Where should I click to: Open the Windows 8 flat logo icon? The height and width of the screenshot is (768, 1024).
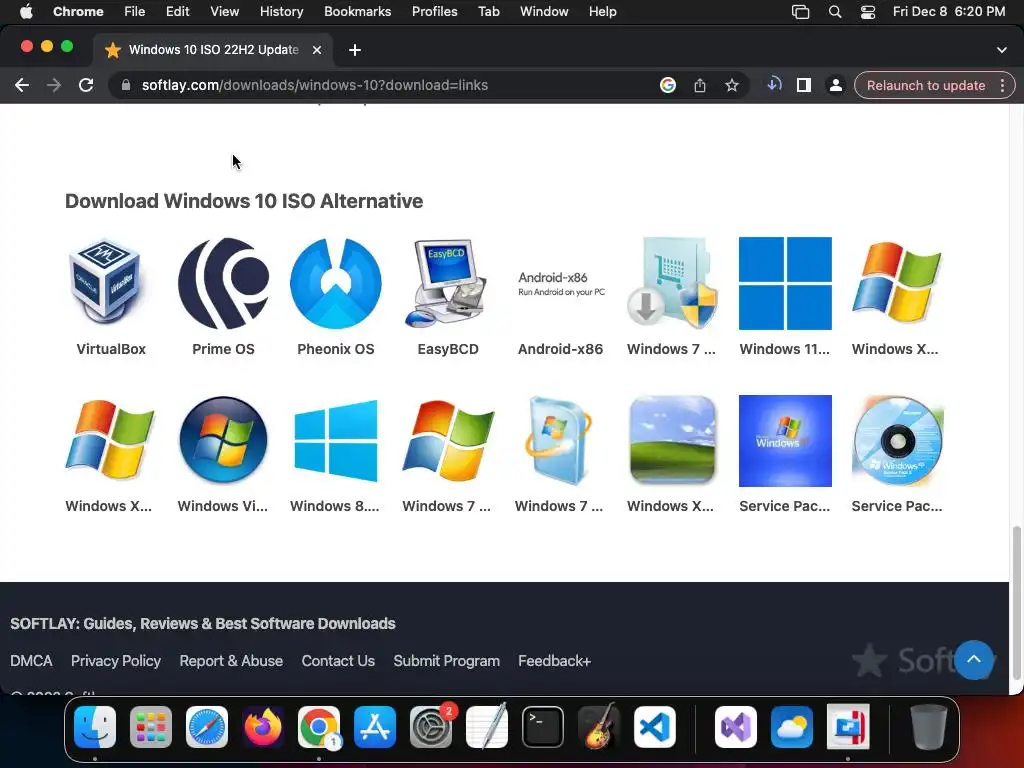click(336, 440)
